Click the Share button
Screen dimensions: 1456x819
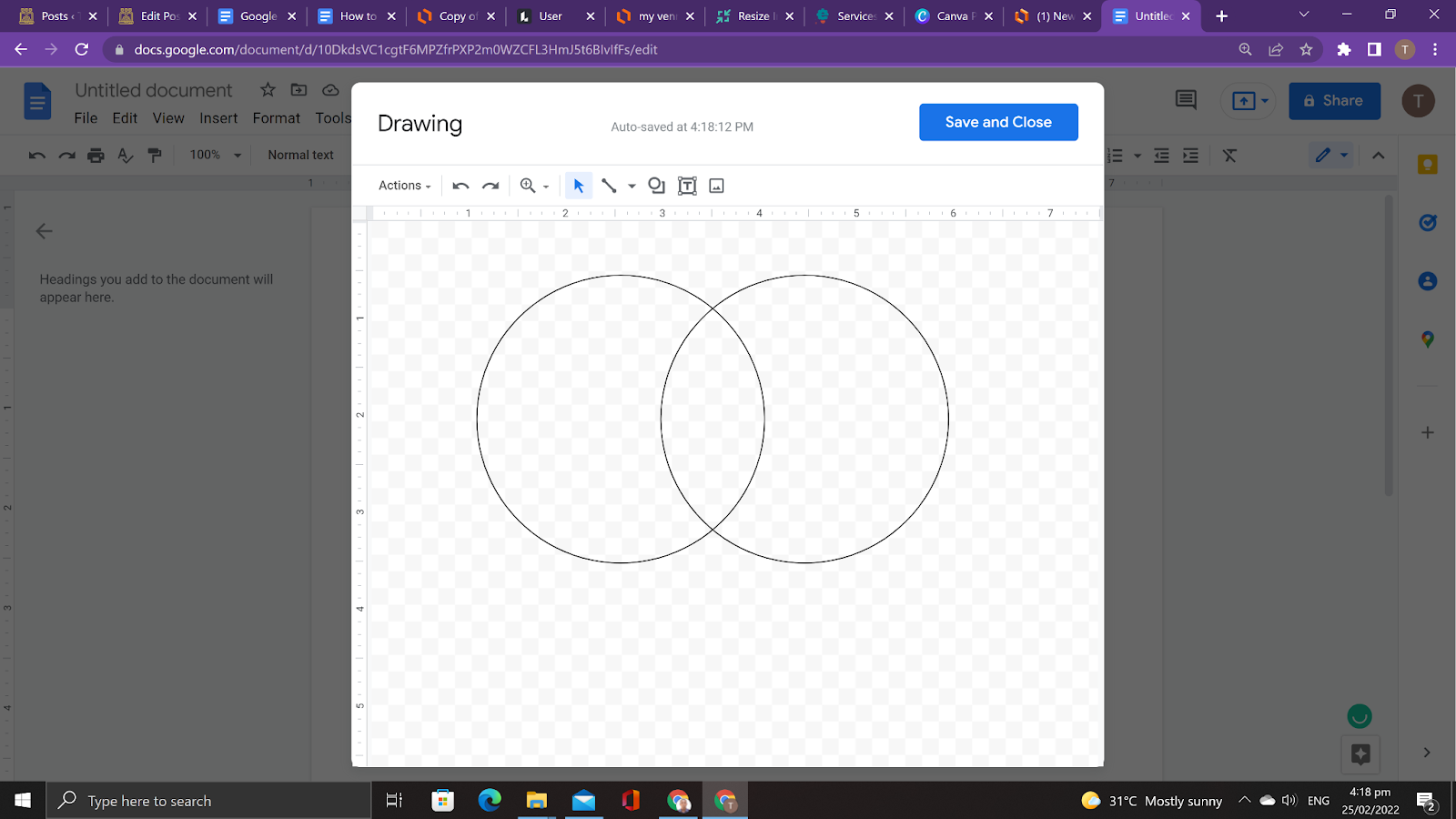point(1334,101)
